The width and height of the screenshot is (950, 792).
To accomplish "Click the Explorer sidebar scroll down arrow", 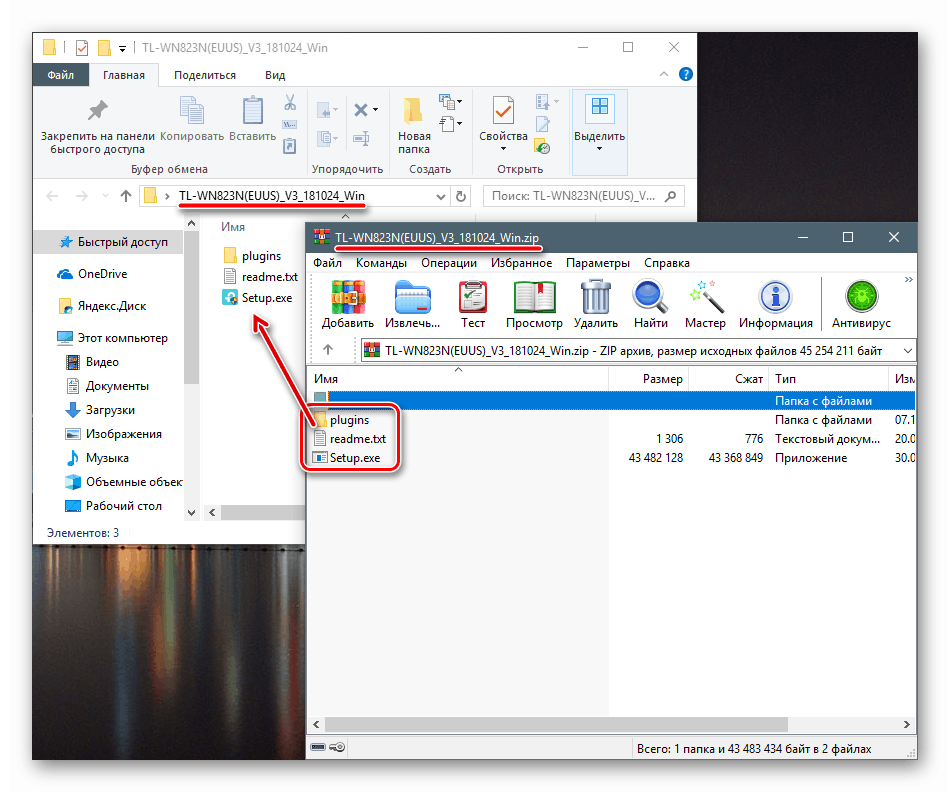I will (191, 513).
